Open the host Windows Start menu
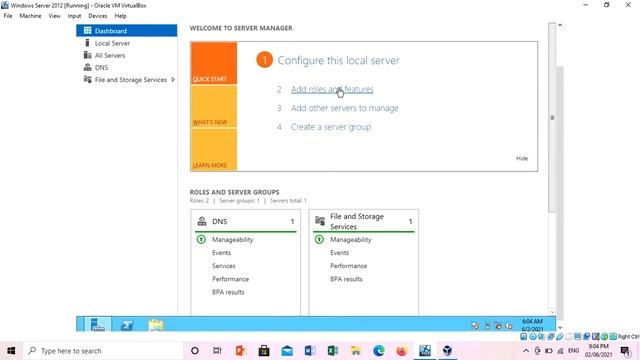This screenshot has width=640, height=360. click(11, 351)
